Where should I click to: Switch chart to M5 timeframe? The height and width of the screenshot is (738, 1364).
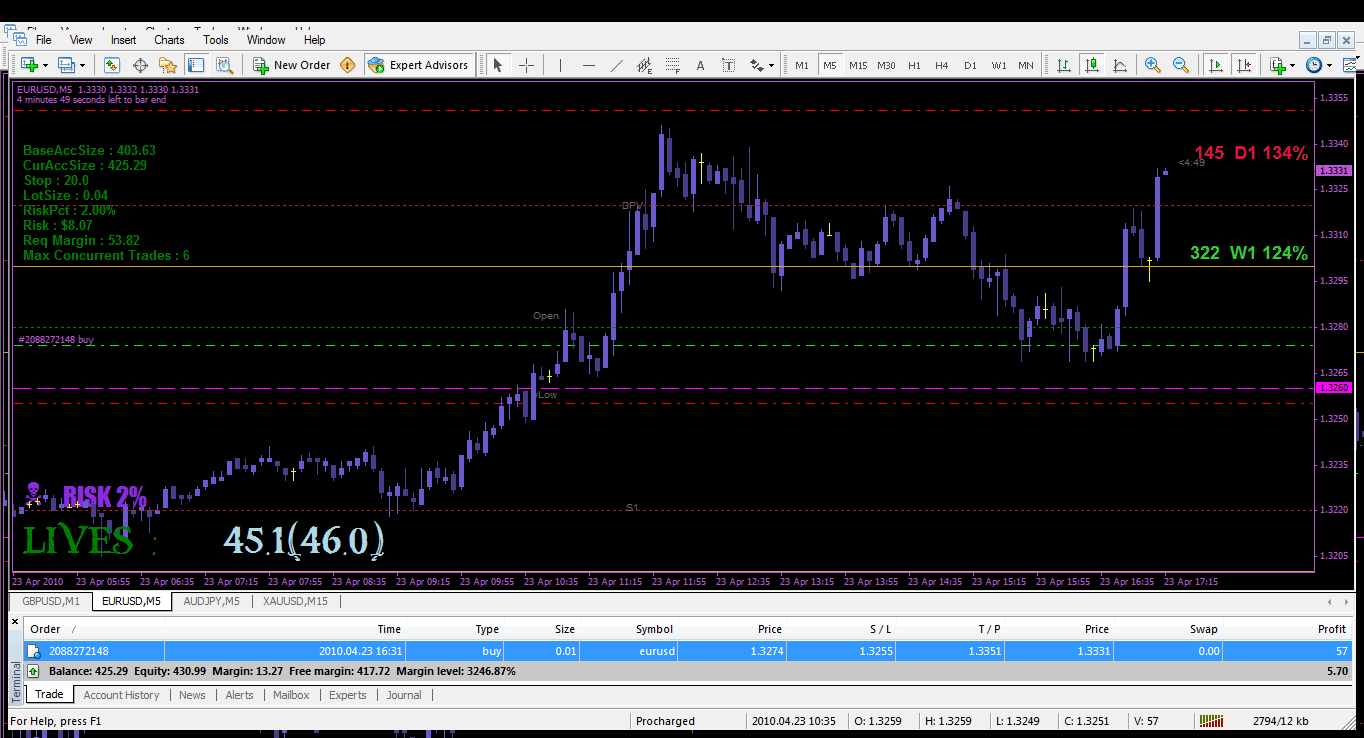830,65
